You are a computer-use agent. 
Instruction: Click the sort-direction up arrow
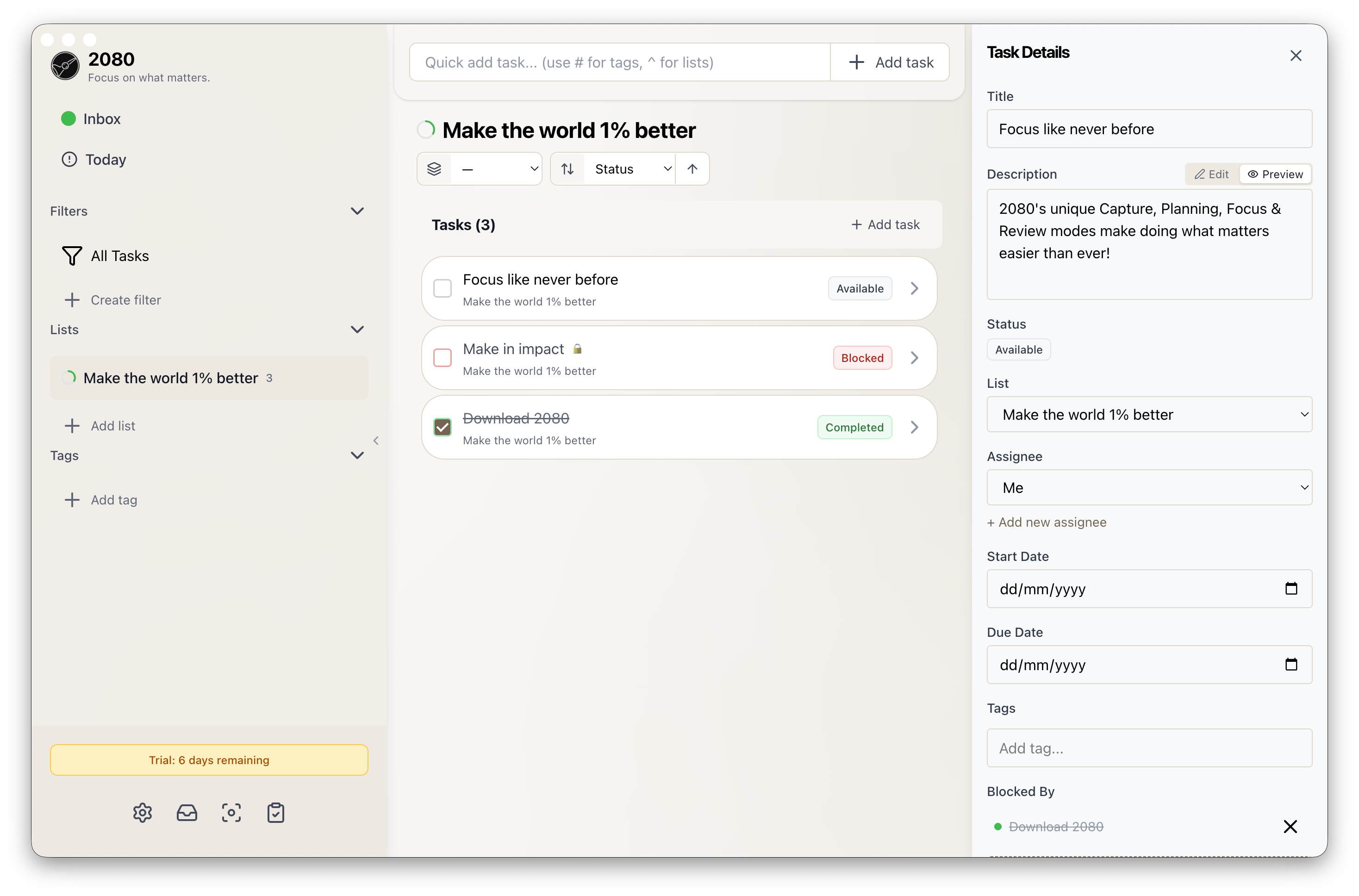coord(692,168)
